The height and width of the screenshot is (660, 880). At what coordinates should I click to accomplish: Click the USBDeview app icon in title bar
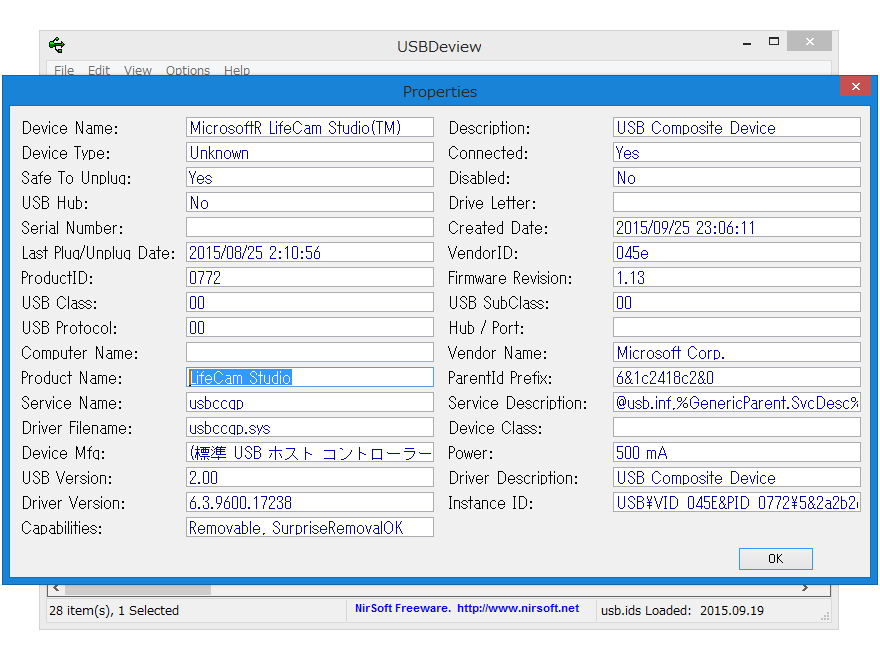[57, 45]
